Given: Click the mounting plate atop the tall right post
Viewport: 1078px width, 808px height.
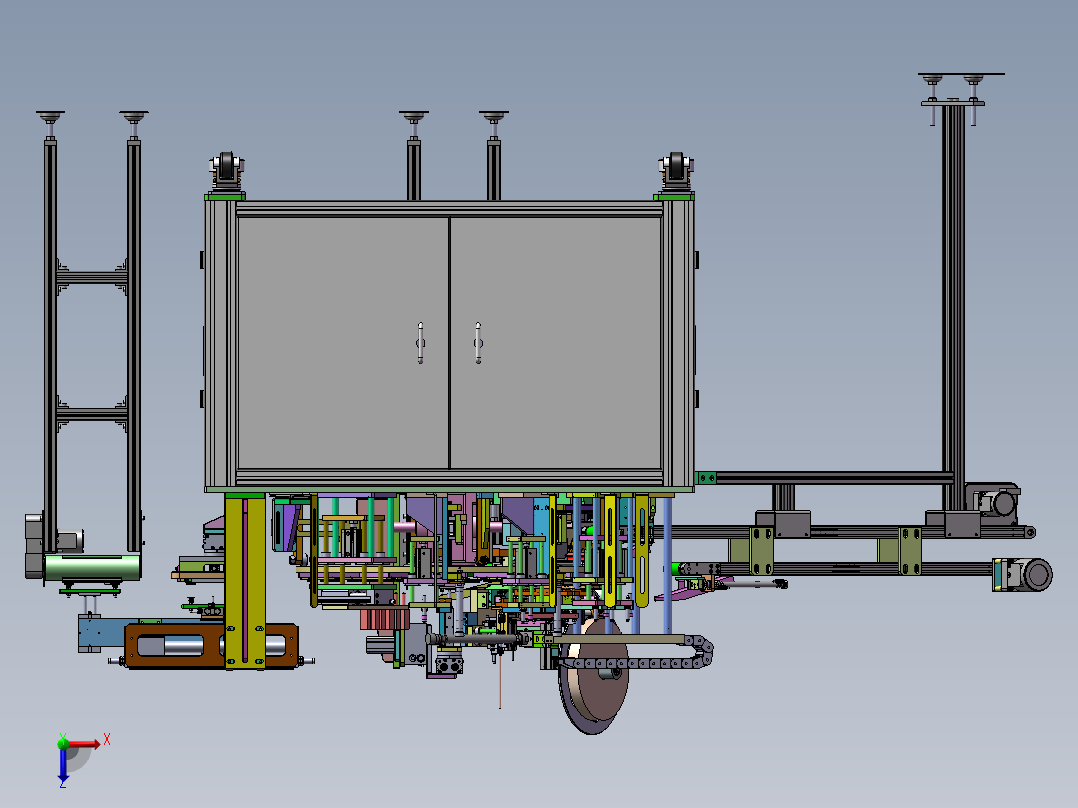Looking at the screenshot, I should (x=952, y=102).
